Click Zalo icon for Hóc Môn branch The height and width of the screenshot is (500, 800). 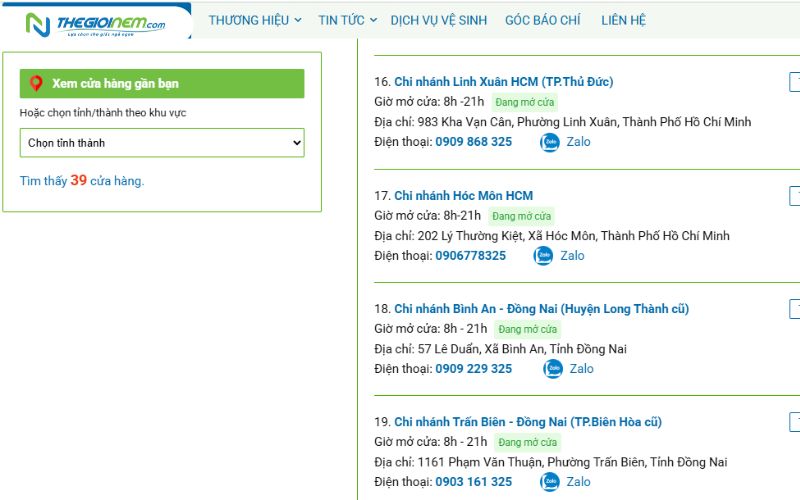click(x=543, y=256)
